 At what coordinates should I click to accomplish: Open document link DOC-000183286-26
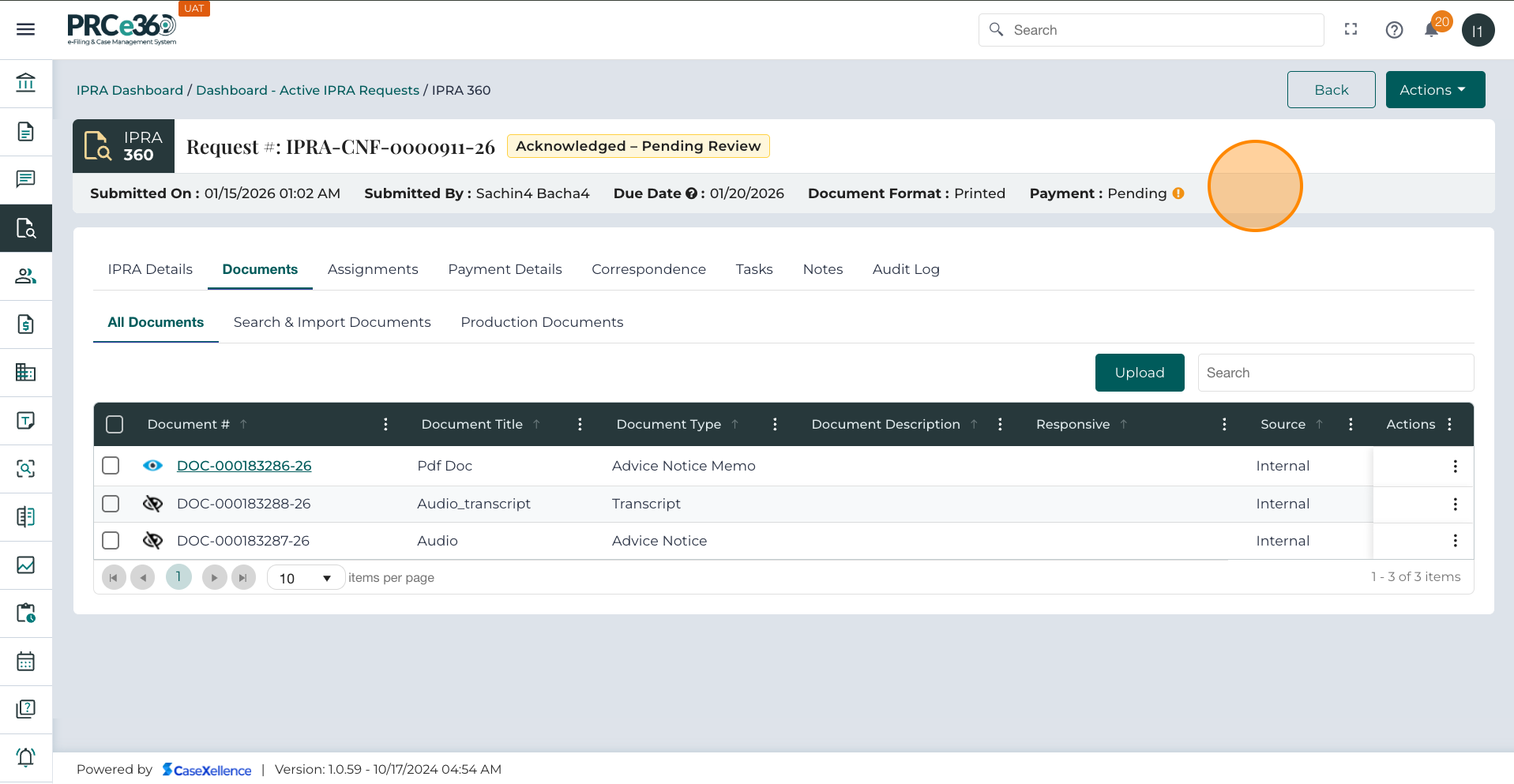pos(244,466)
